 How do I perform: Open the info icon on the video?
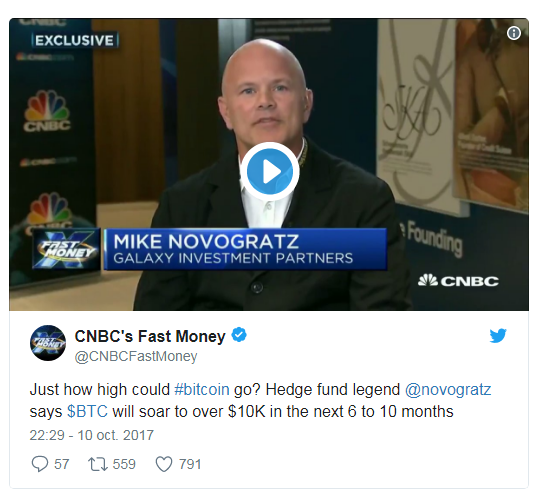tap(514, 33)
